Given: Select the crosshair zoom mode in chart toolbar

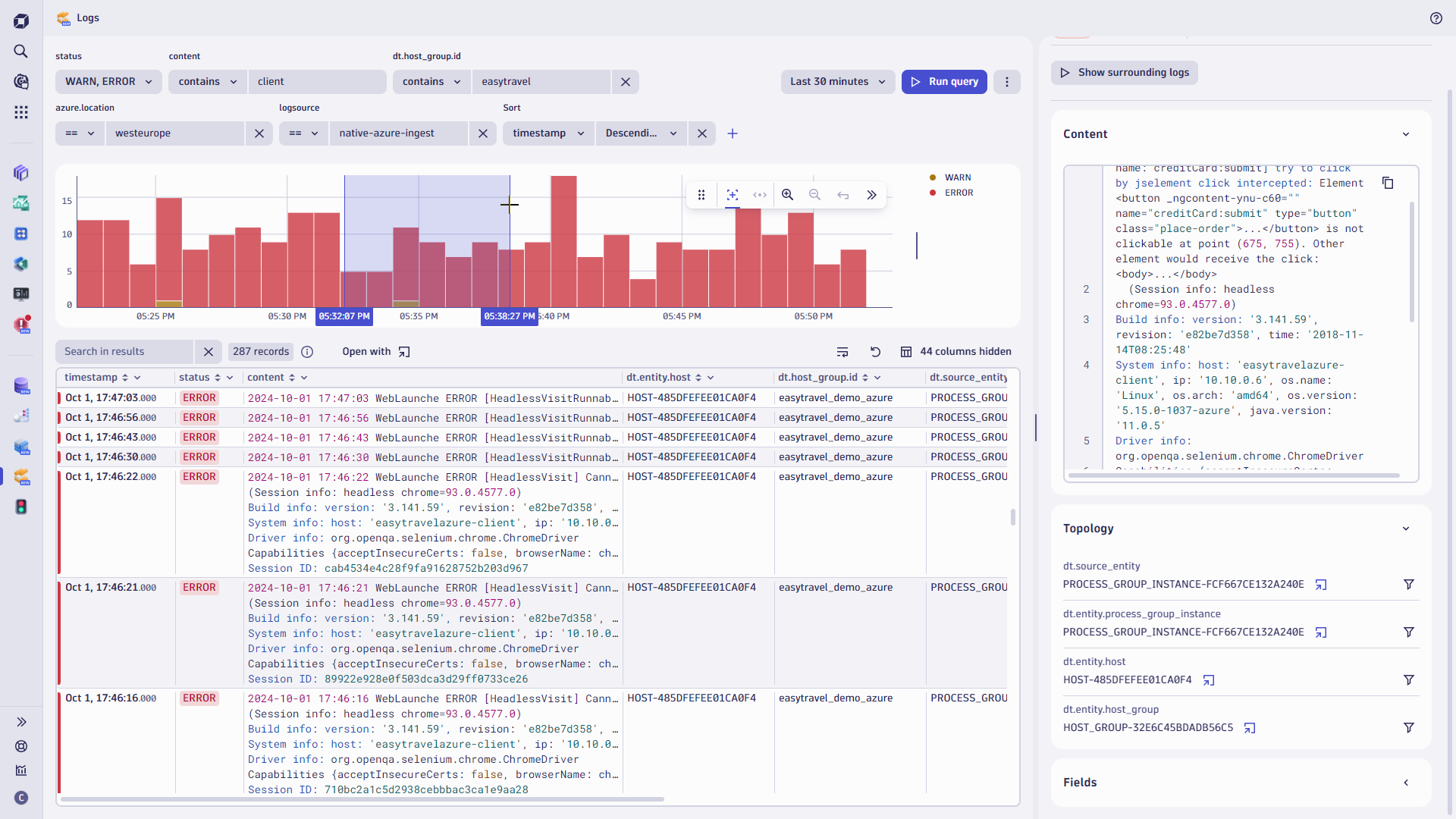Looking at the screenshot, I should [732, 195].
